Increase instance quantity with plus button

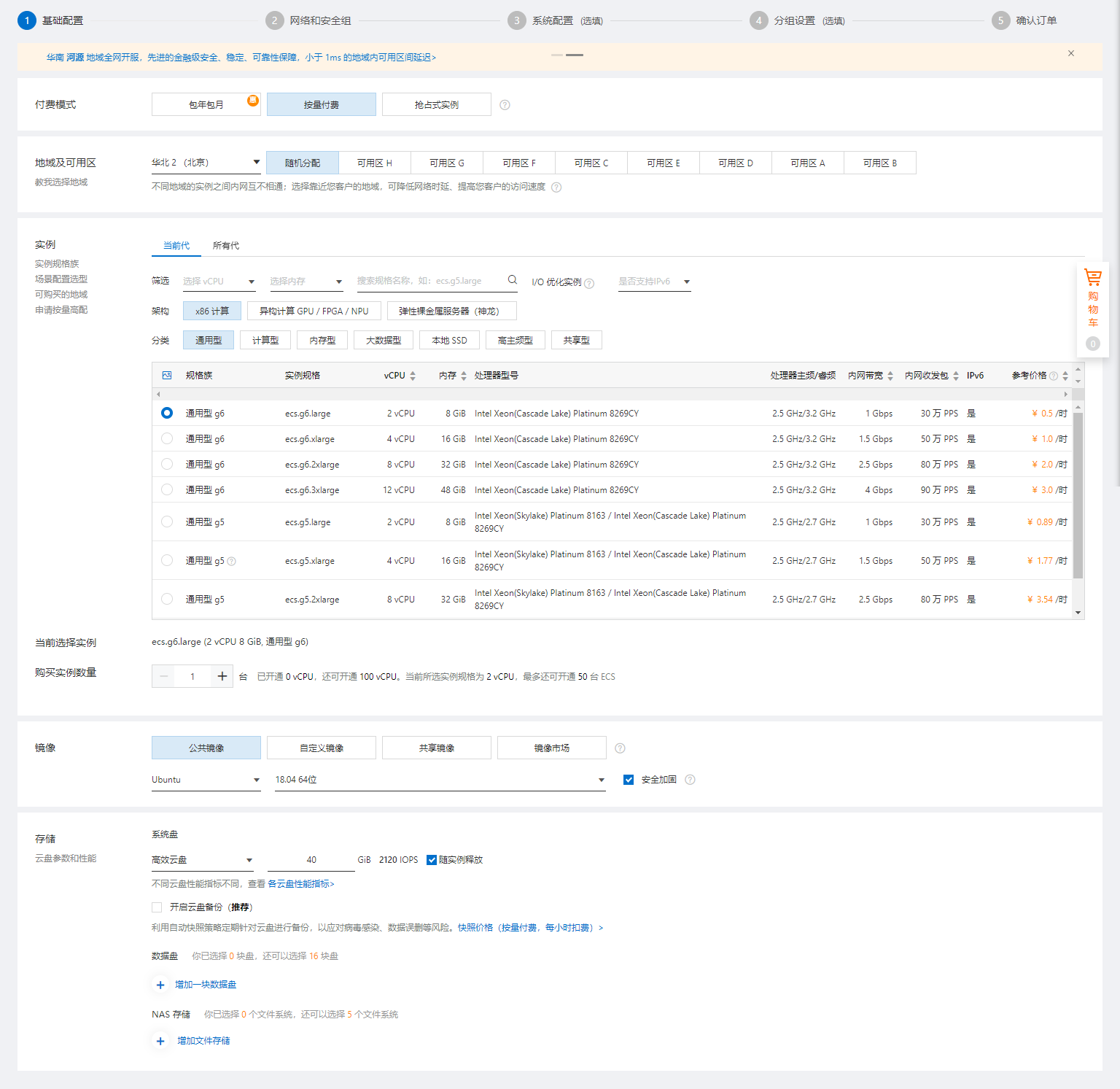click(222, 676)
